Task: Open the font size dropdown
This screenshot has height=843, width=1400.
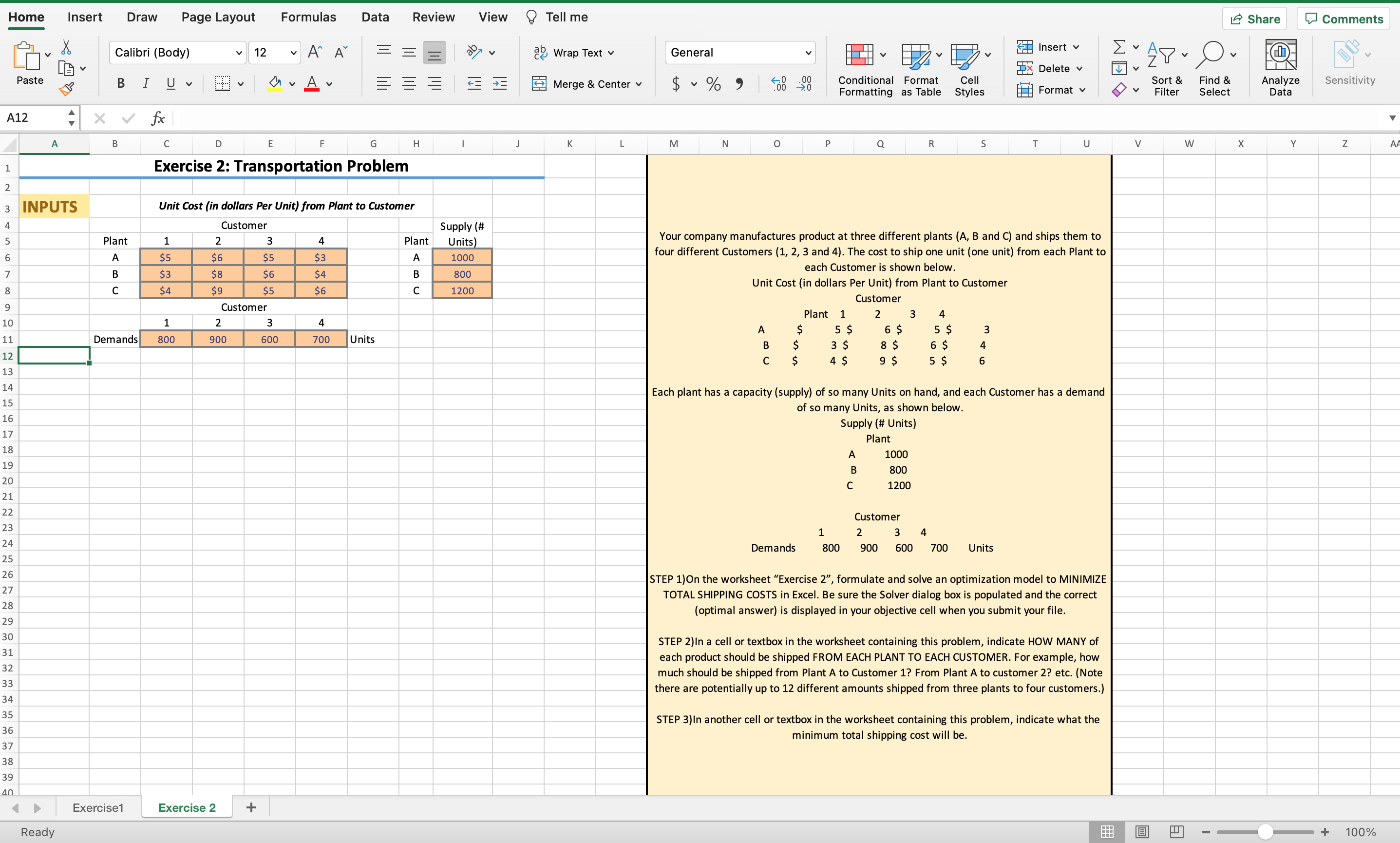Action: pyautogui.click(x=294, y=52)
